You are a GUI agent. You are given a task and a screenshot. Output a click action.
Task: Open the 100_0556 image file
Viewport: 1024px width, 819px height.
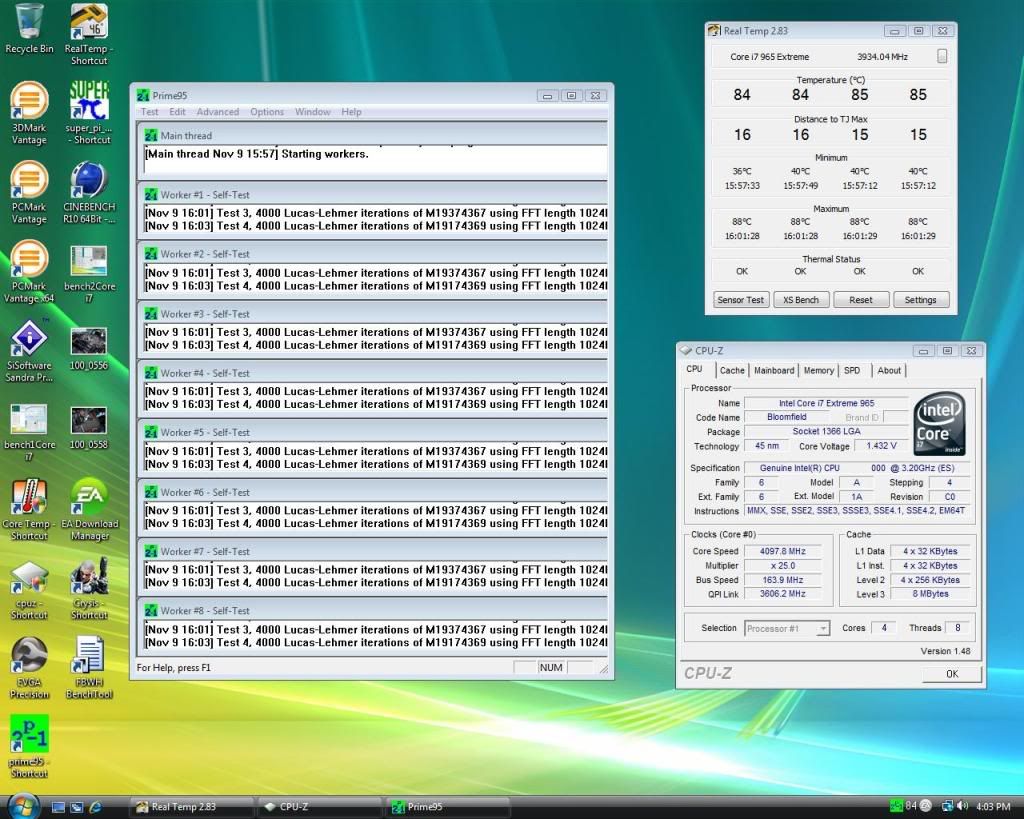[x=89, y=349]
